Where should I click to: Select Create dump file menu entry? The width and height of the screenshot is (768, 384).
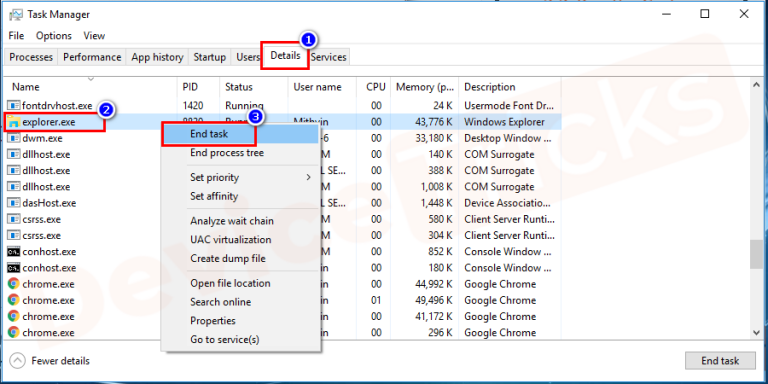click(x=228, y=259)
